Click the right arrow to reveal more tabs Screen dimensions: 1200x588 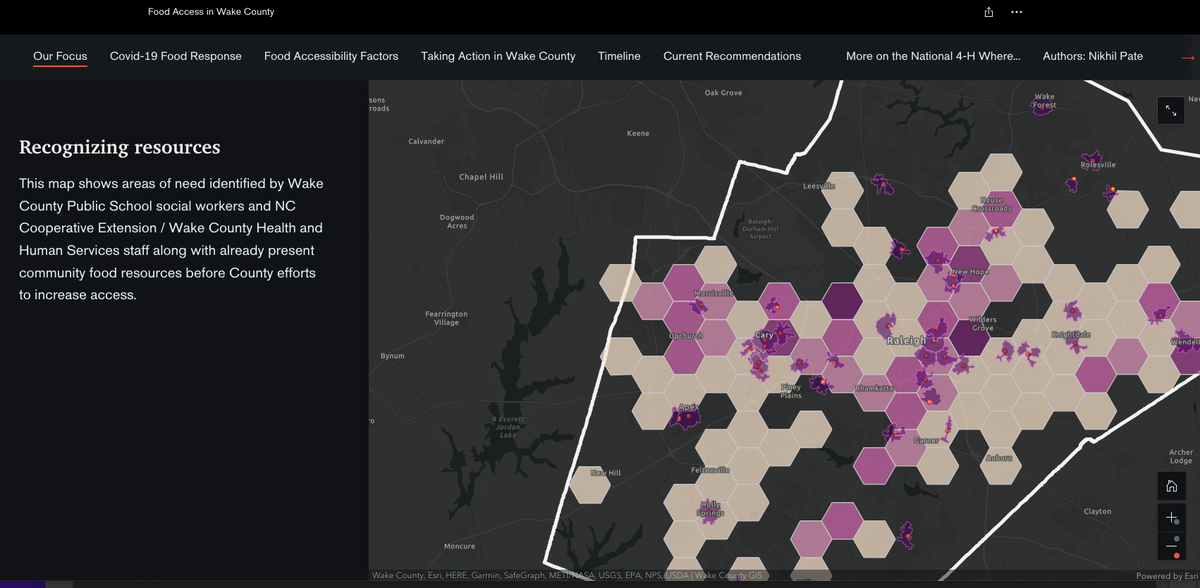click(x=1188, y=57)
